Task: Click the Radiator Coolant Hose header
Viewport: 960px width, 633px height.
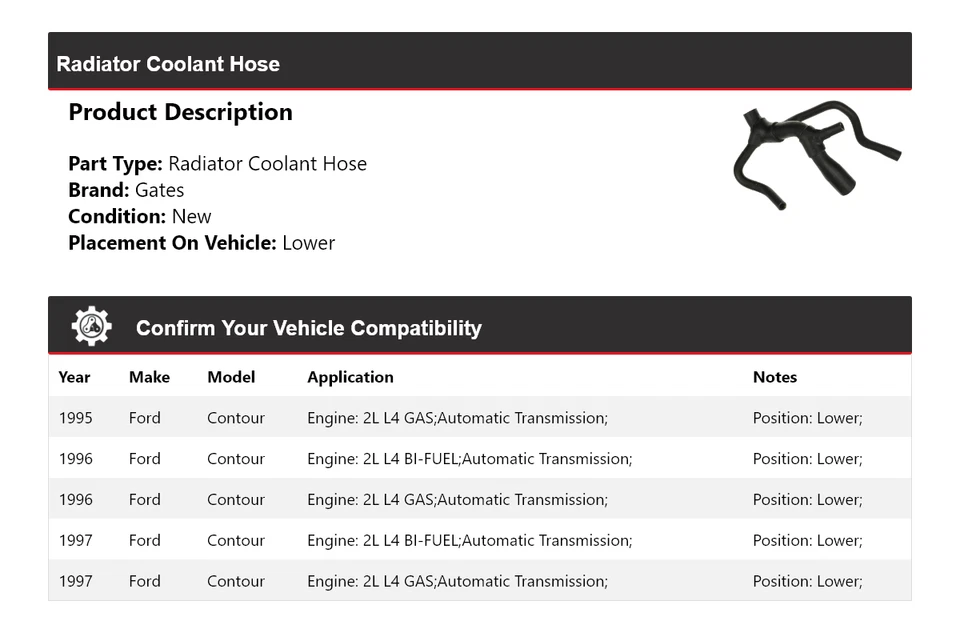Action: [168, 64]
